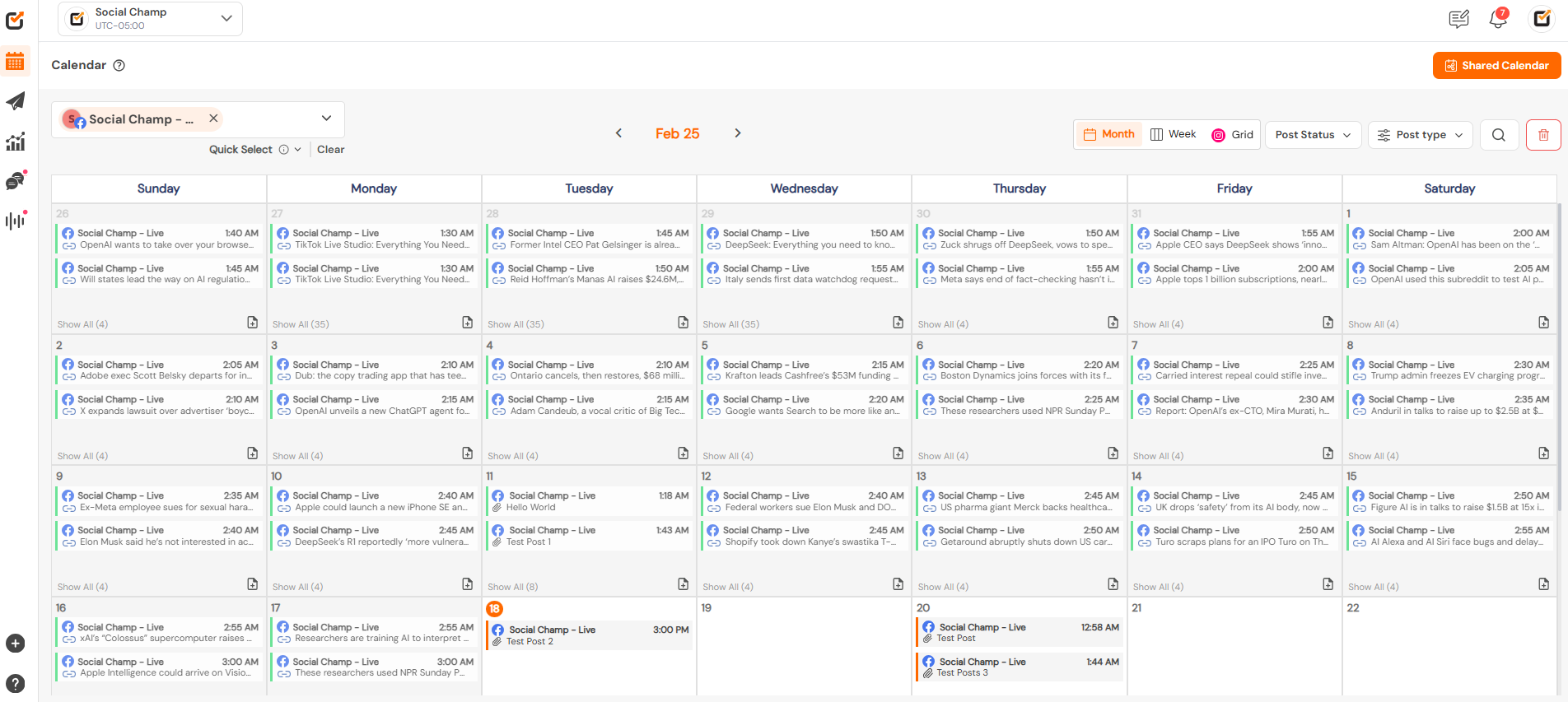Open the listening waveform icon in sidebar
Screen dimensions: 1568x702
click(x=15, y=221)
